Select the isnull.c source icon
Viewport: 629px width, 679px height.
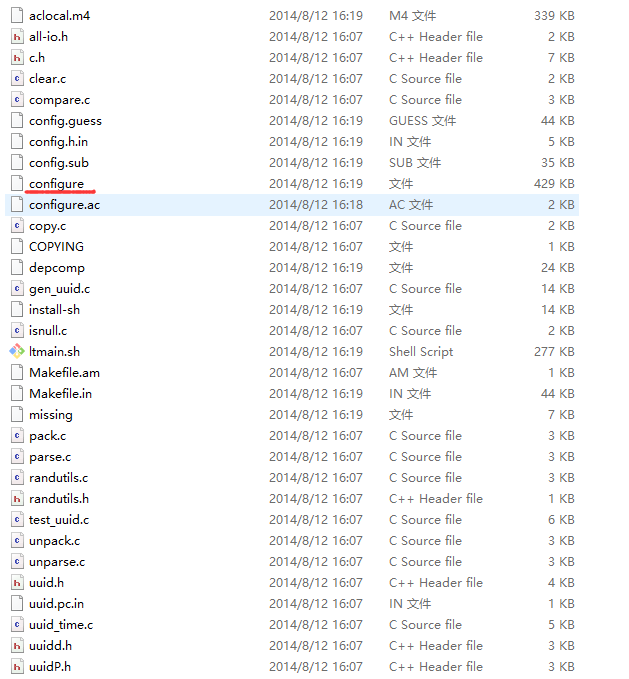[17, 331]
